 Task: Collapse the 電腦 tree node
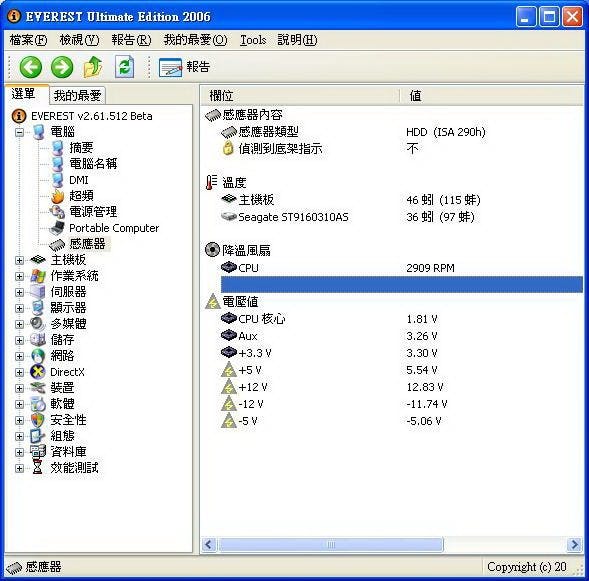pyautogui.click(x=19, y=132)
